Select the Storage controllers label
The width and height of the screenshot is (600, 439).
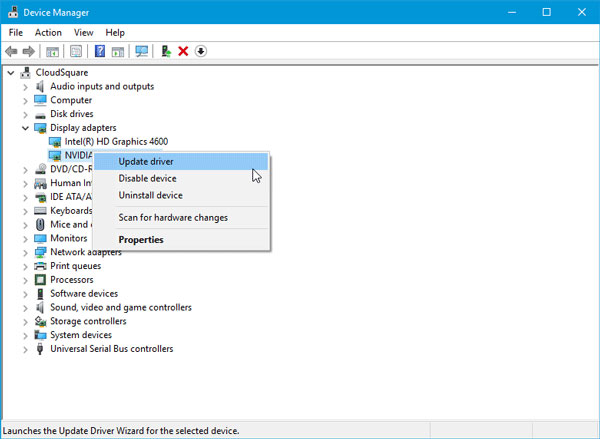click(88, 321)
